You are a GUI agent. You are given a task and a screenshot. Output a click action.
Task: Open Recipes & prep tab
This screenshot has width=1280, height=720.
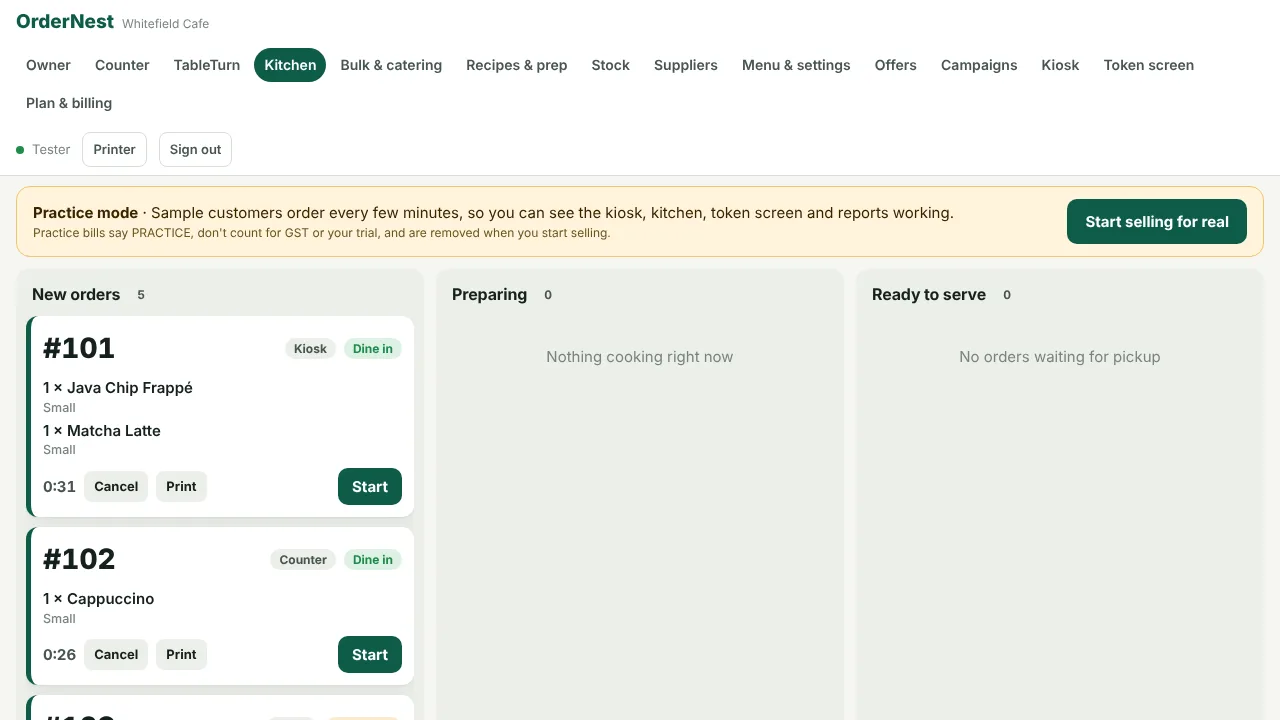click(x=517, y=65)
